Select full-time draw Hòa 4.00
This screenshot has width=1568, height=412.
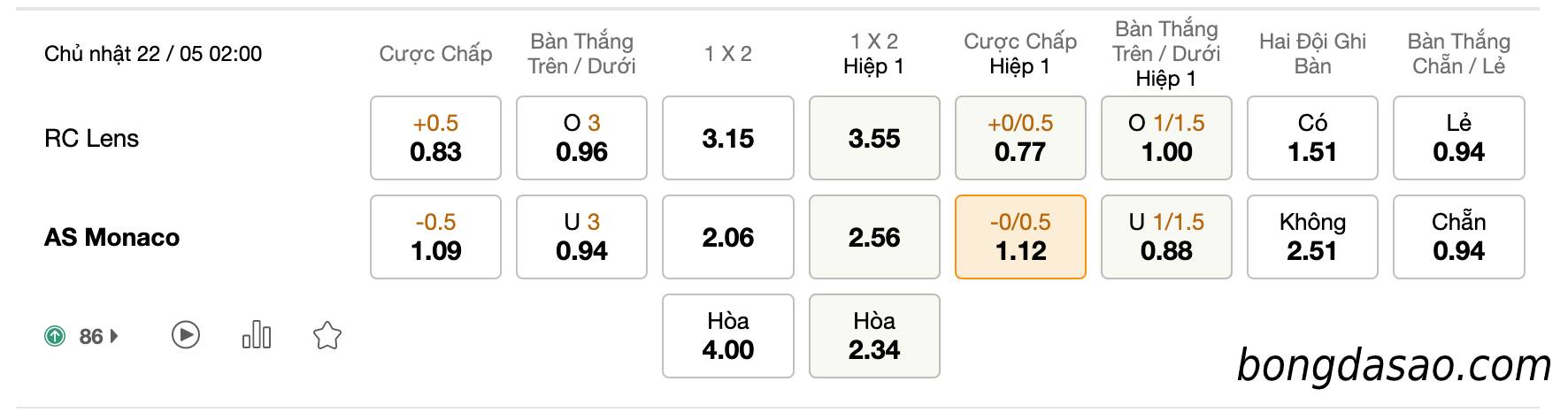click(728, 336)
